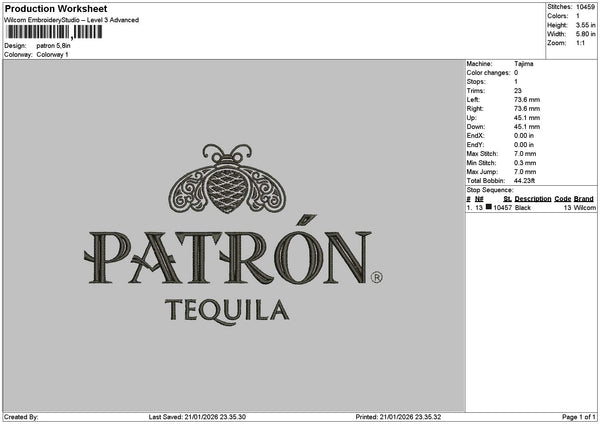Click the Right value 73.6 mm

tap(527, 109)
